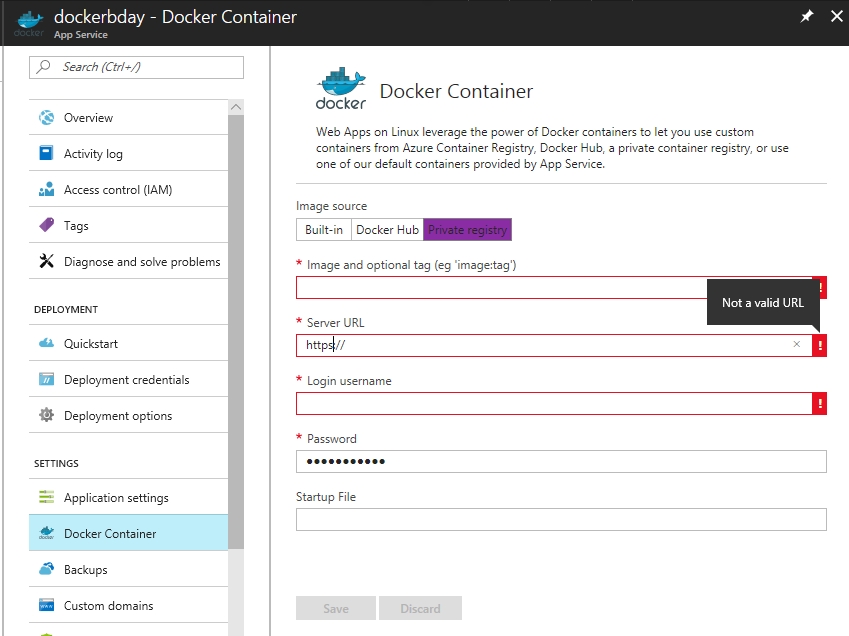Screen dimensions: 849x636
Task: Click the Startup File field
Action: (x=561, y=519)
